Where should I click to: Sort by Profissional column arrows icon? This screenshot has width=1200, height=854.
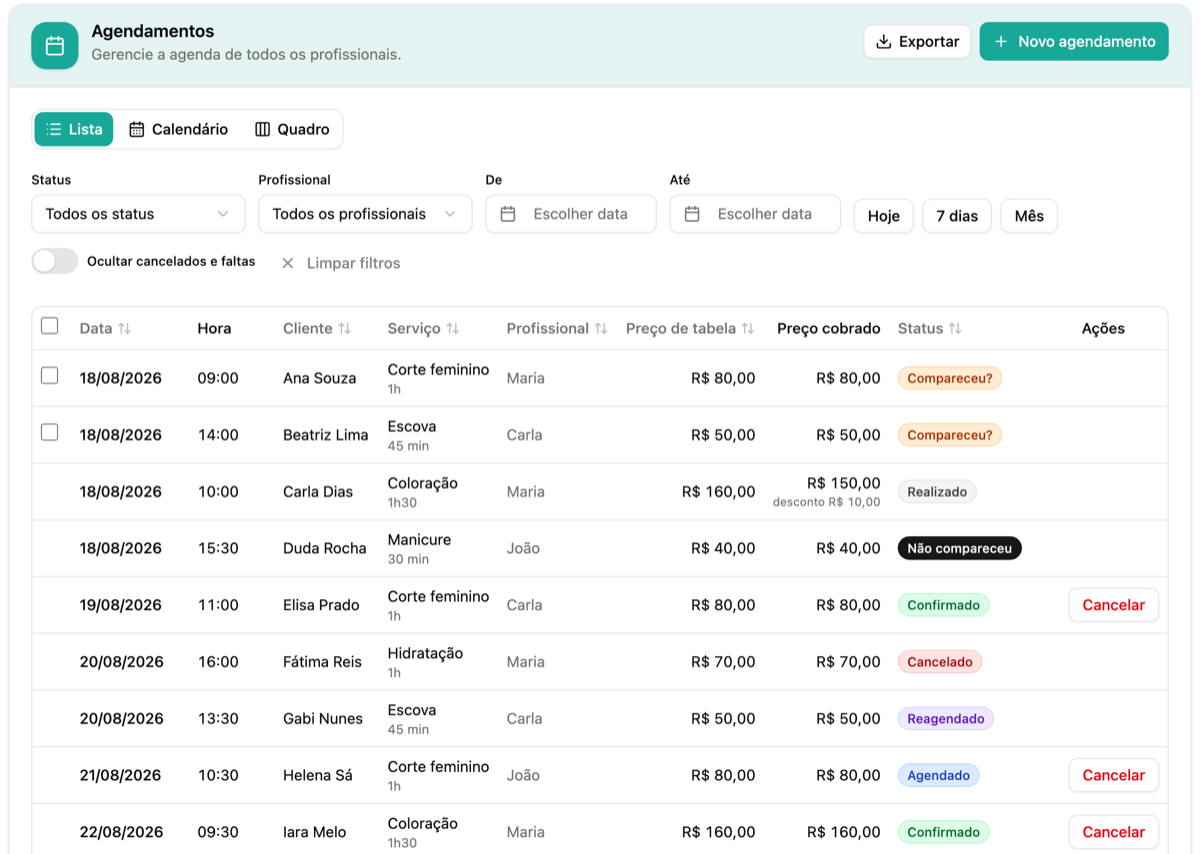tap(601, 328)
